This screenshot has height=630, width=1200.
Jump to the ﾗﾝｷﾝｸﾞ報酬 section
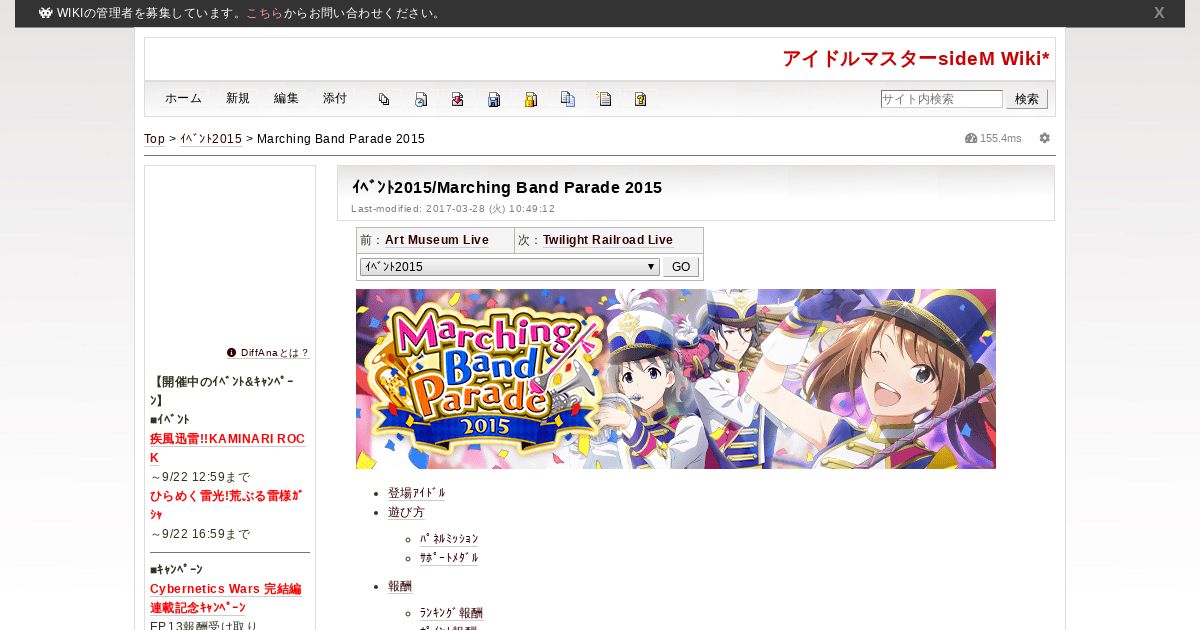tap(451, 613)
